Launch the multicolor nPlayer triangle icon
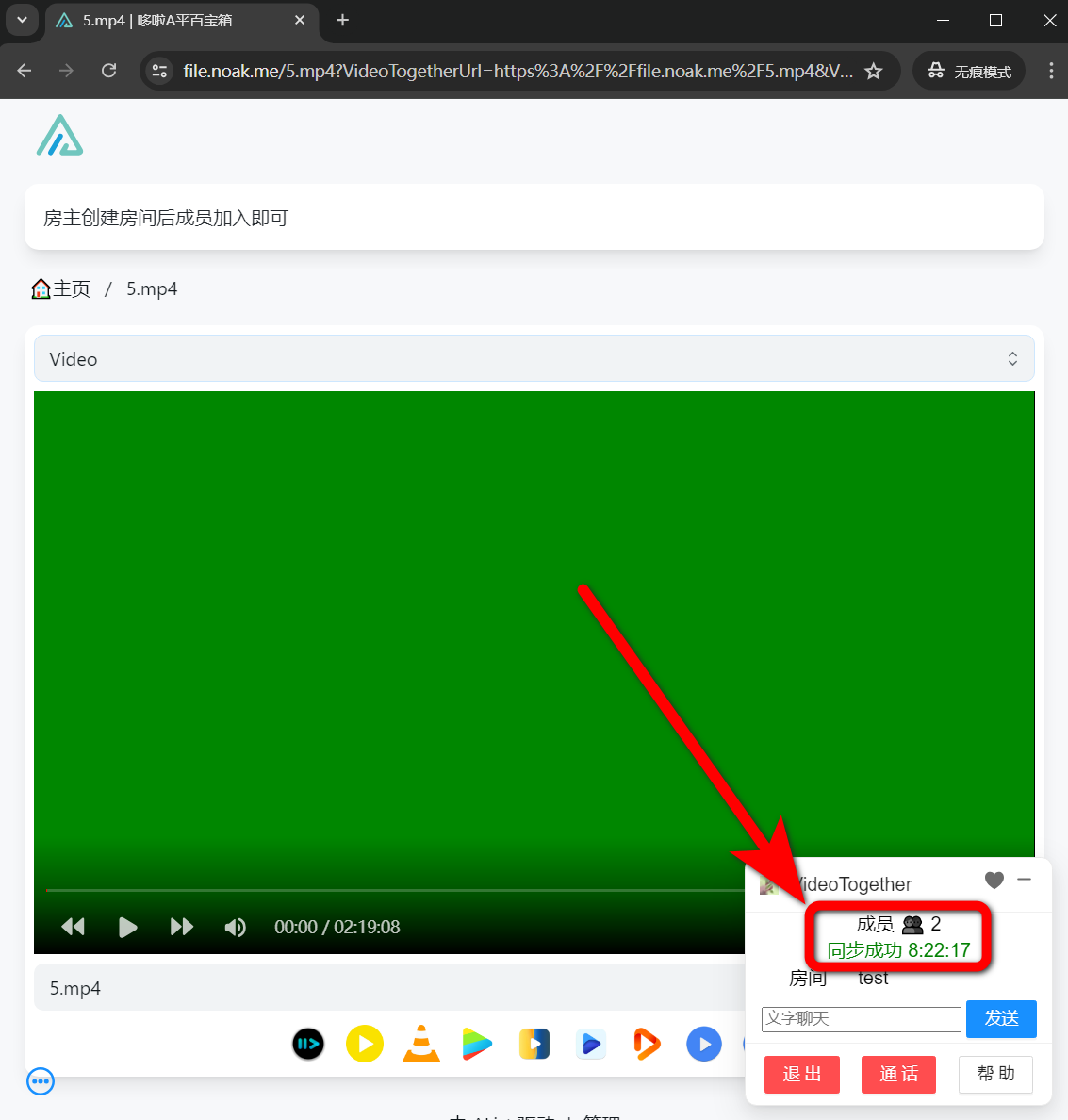Screen dimensions: 1068x1120 [478, 1044]
